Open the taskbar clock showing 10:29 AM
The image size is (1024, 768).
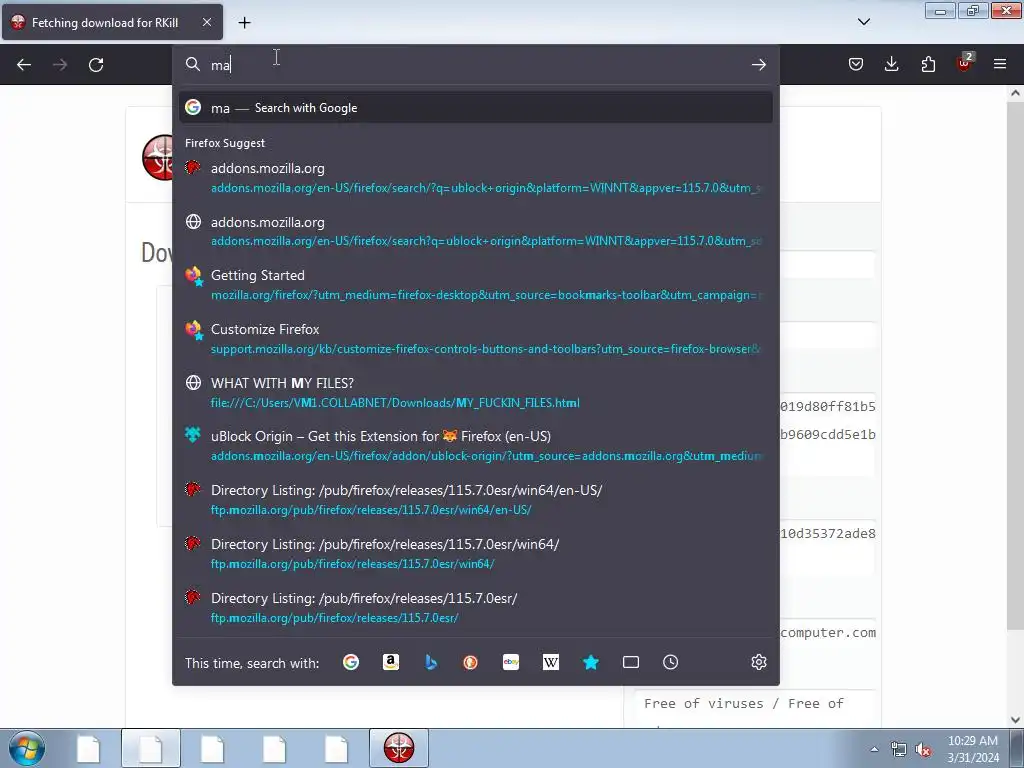click(973, 749)
